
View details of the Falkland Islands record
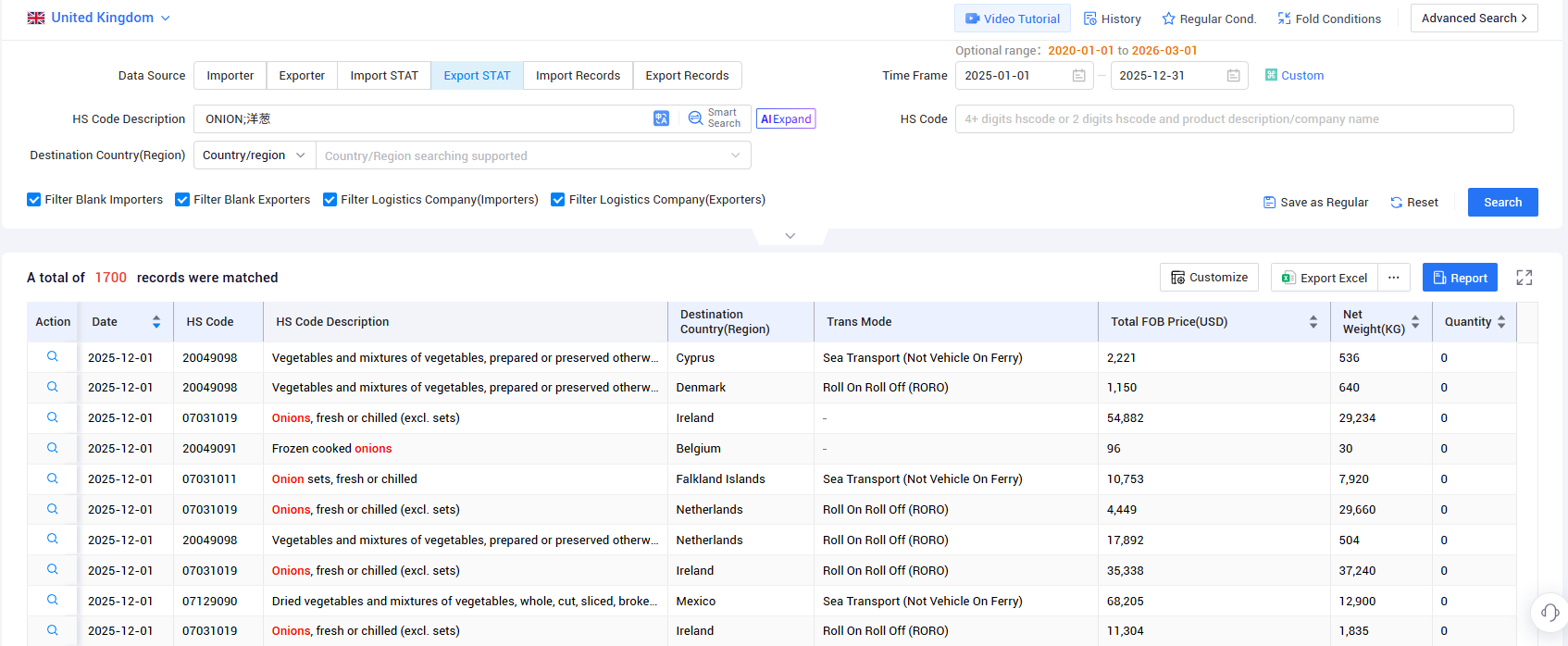click(53, 478)
